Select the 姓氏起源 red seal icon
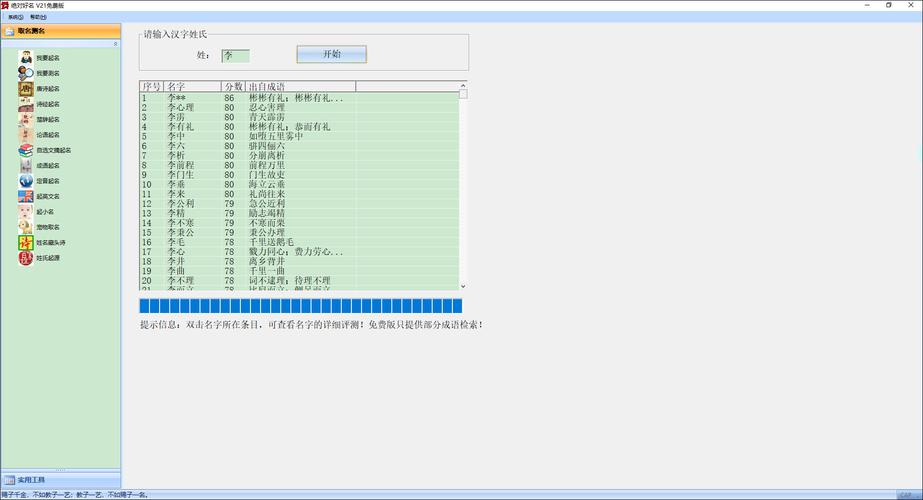Viewport: 923px width, 500px height. pyautogui.click(x=25, y=258)
